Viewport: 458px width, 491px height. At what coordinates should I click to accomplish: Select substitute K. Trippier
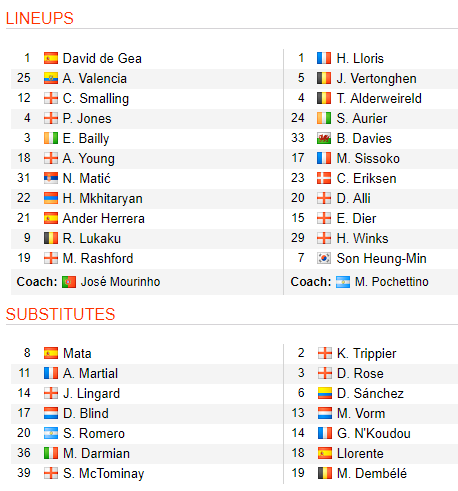point(367,354)
